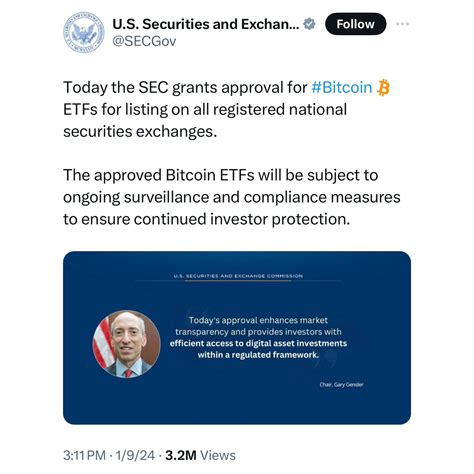This screenshot has width=474, height=474.
Task: Open the 1/9/24 post date
Action: click(x=135, y=455)
